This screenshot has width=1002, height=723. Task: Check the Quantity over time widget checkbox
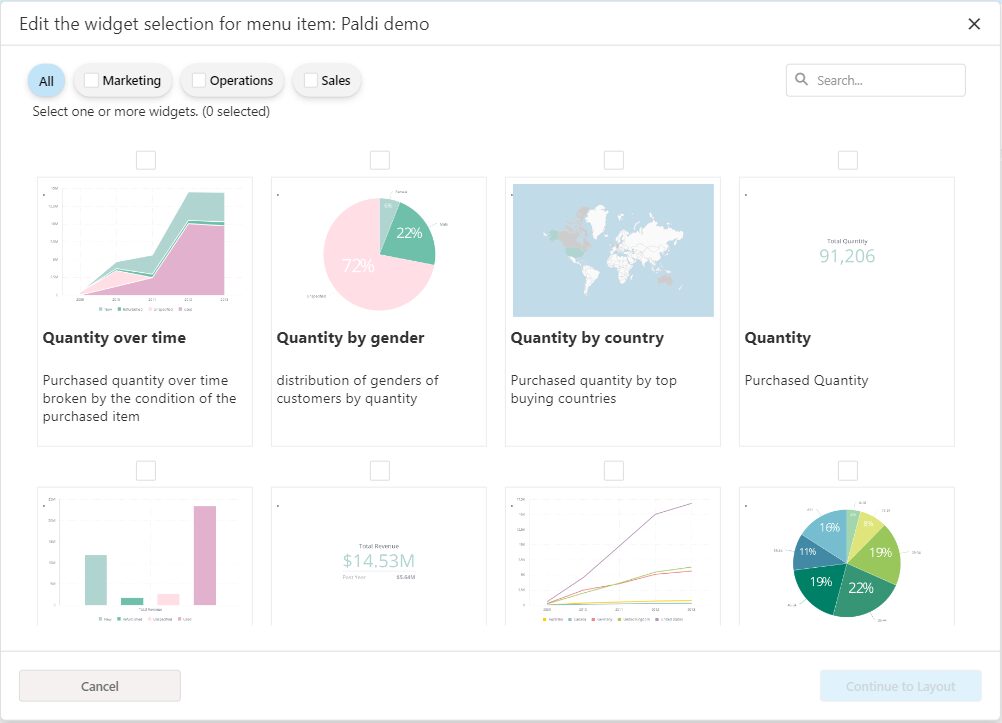click(x=144, y=159)
